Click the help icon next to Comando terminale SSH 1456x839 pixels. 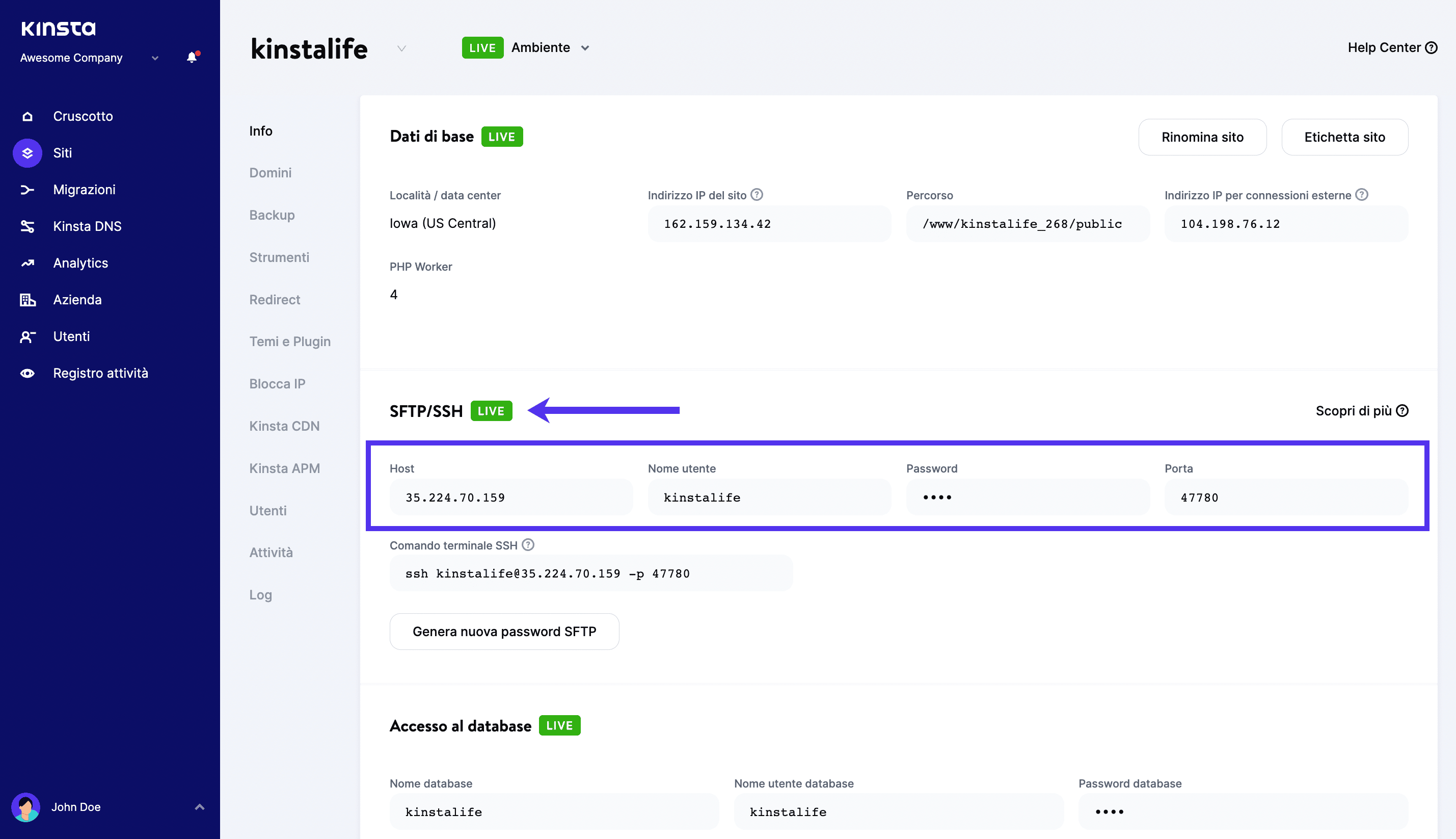[528, 544]
